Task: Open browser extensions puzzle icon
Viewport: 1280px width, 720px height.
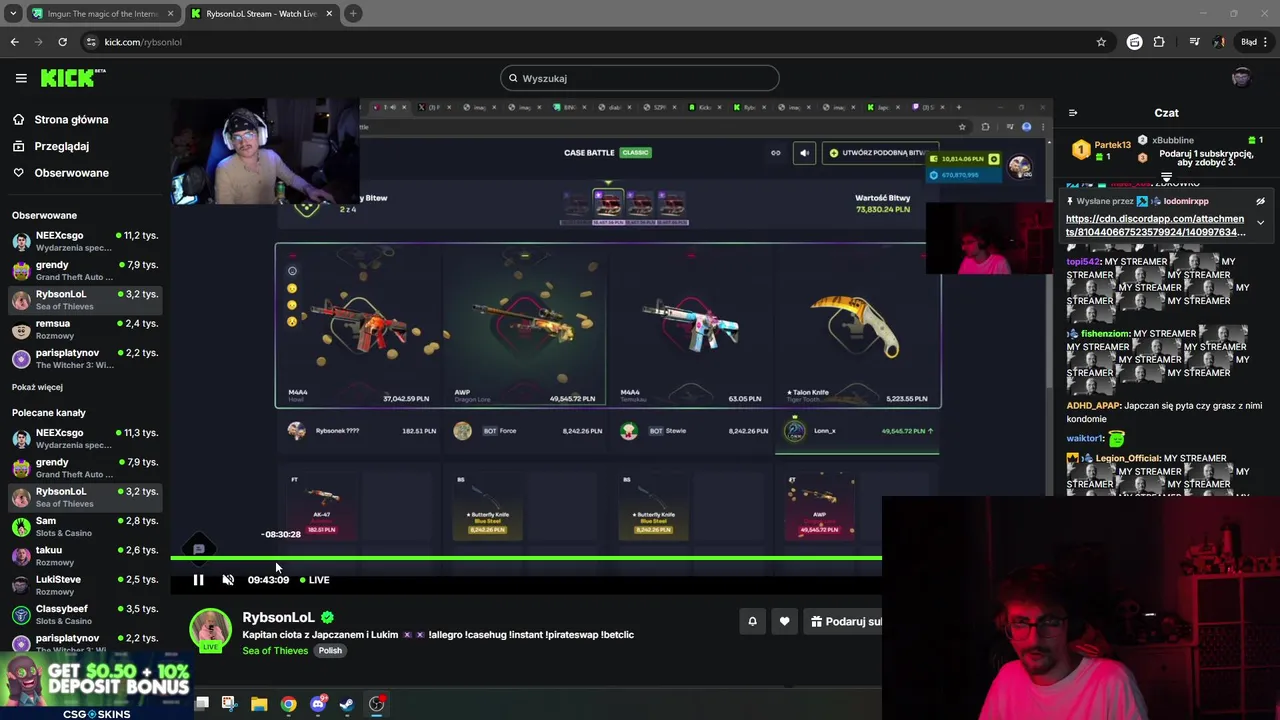Action: click(x=1159, y=42)
